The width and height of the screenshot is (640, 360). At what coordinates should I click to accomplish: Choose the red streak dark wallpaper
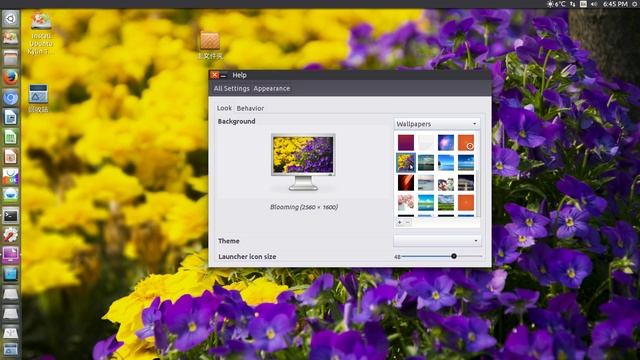tap(406, 182)
